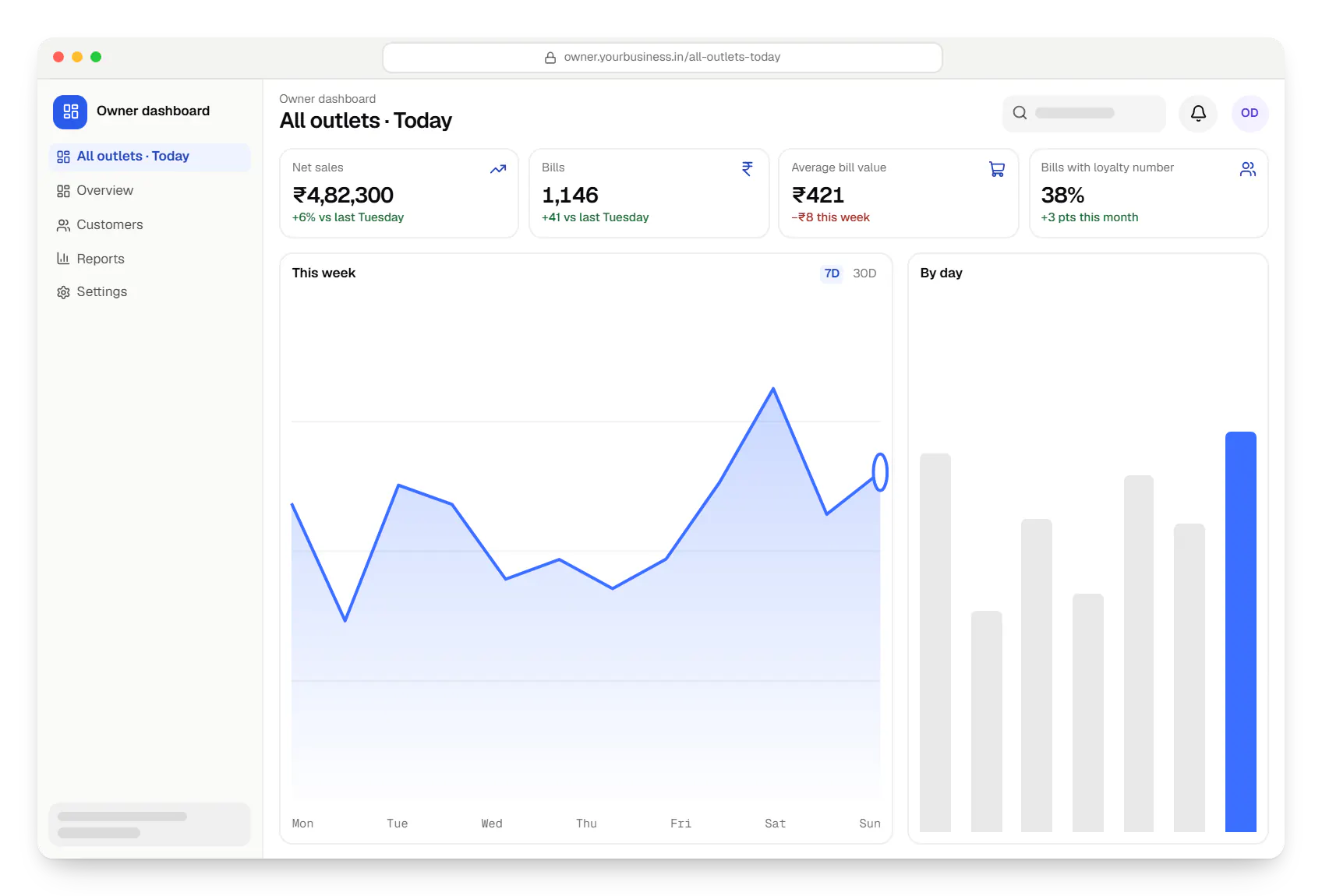Click the Net sales ₹4,82,300 value

tap(343, 195)
